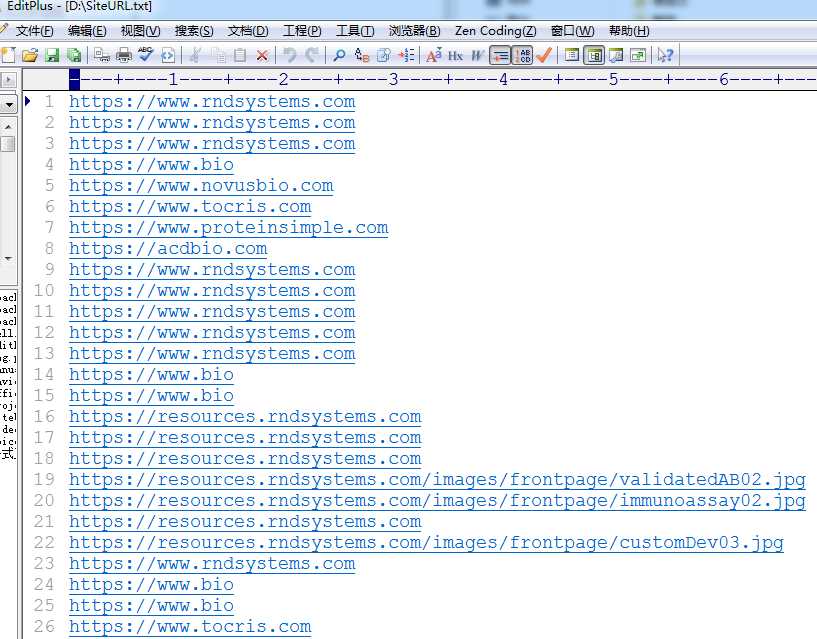The image size is (817, 639).
Task: Click the Paste clipboard icon
Action: tap(240, 55)
